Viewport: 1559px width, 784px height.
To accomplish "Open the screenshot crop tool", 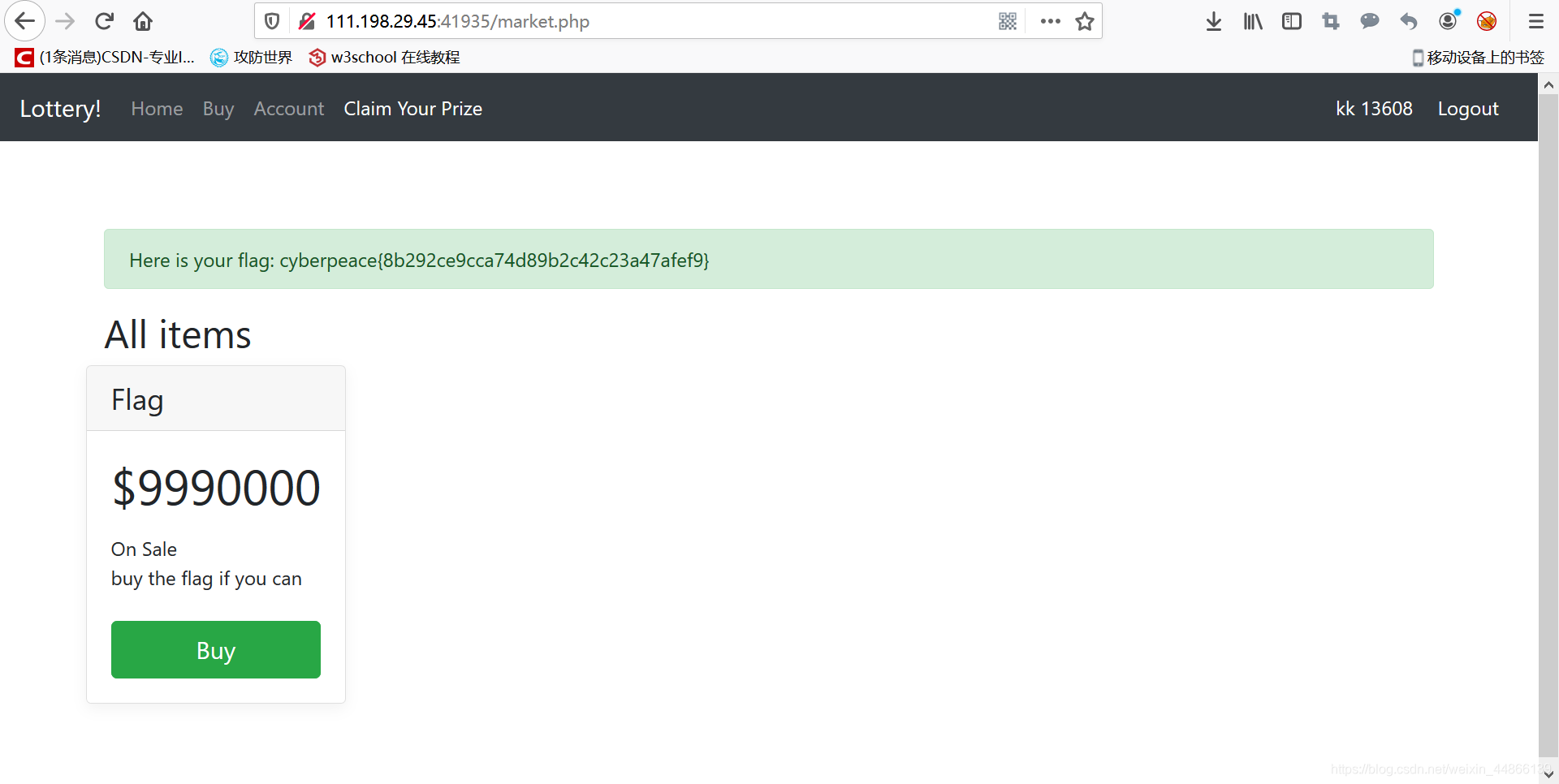I will coord(1331,21).
